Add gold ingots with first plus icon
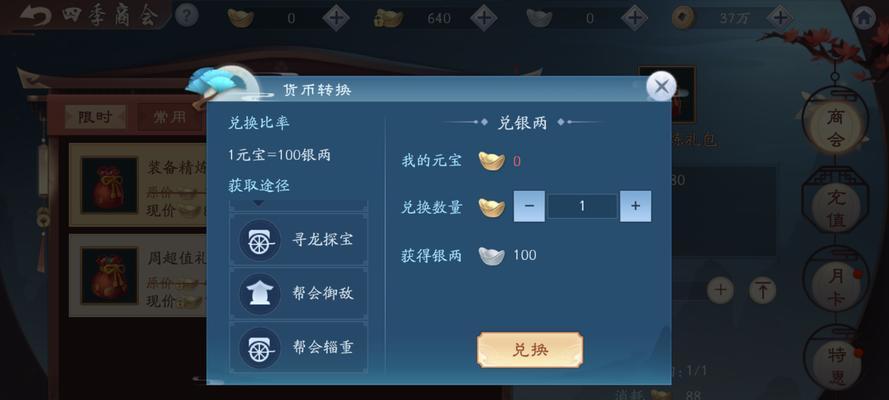The width and height of the screenshot is (889, 400). click(x=336, y=18)
